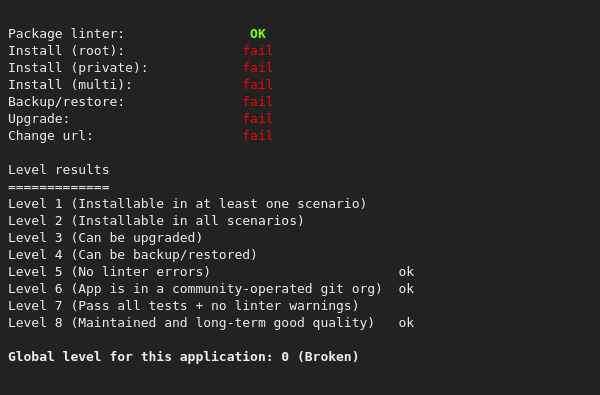Click the Level 3 Can be upgraded line

(105, 238)
